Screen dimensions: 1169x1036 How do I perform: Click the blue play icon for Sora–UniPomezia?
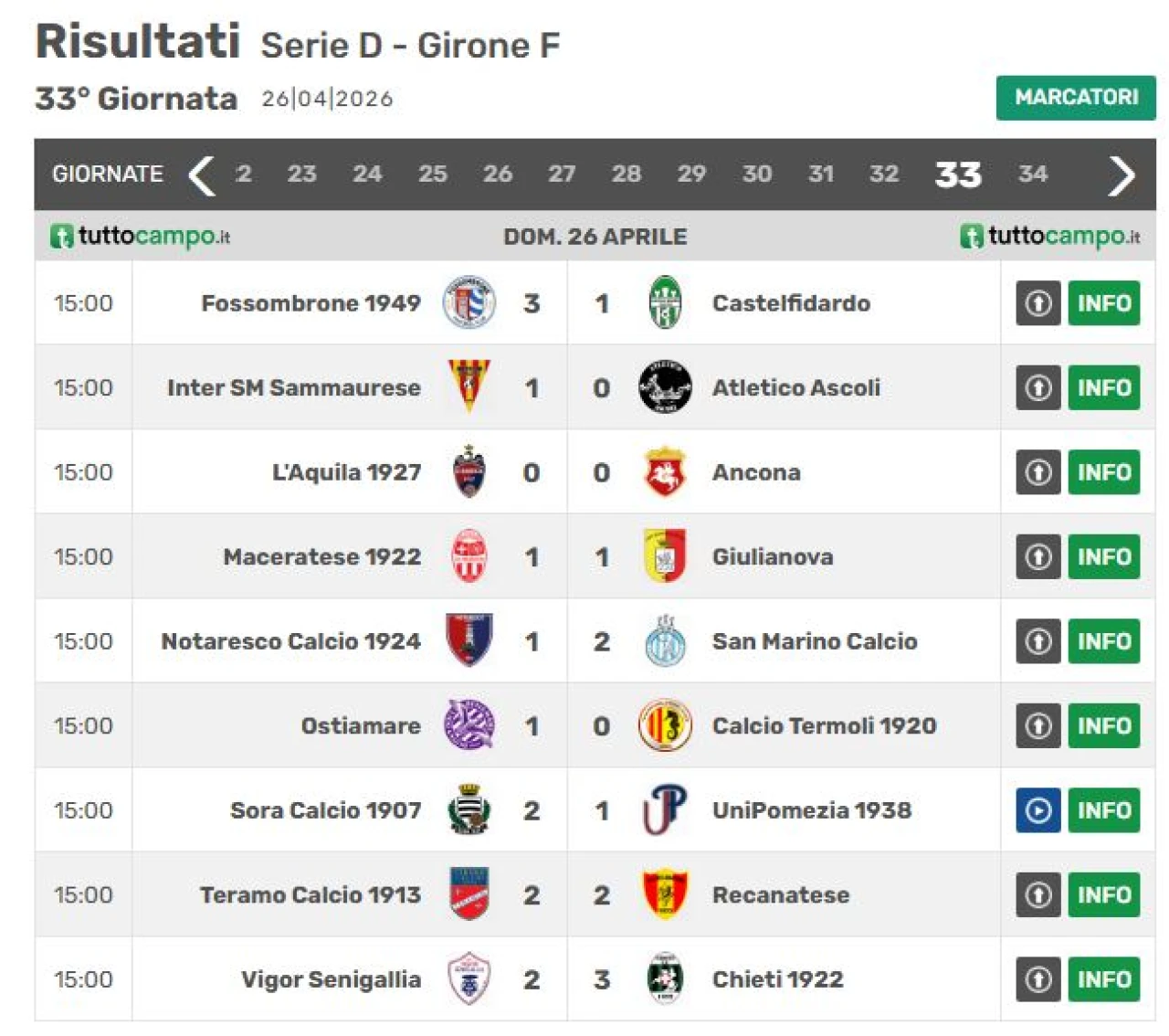[1037, 810]
